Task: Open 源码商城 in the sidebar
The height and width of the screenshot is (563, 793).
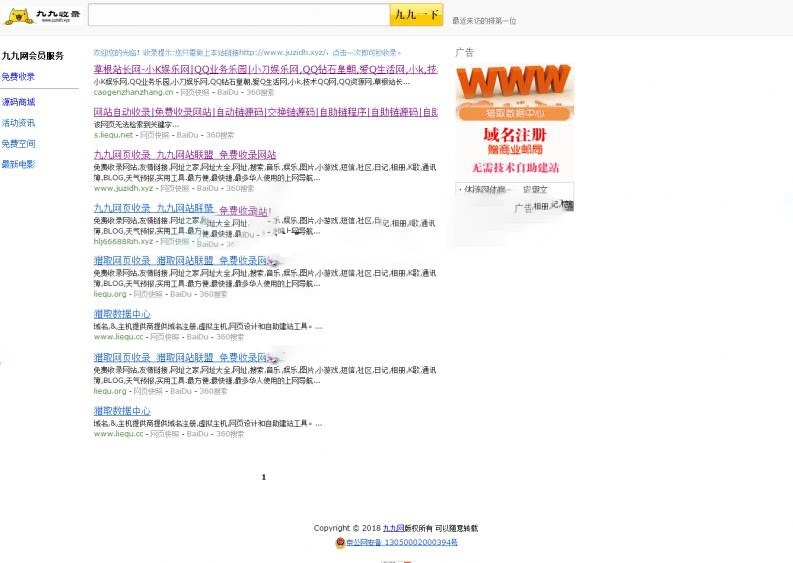Action: [18, 102]
